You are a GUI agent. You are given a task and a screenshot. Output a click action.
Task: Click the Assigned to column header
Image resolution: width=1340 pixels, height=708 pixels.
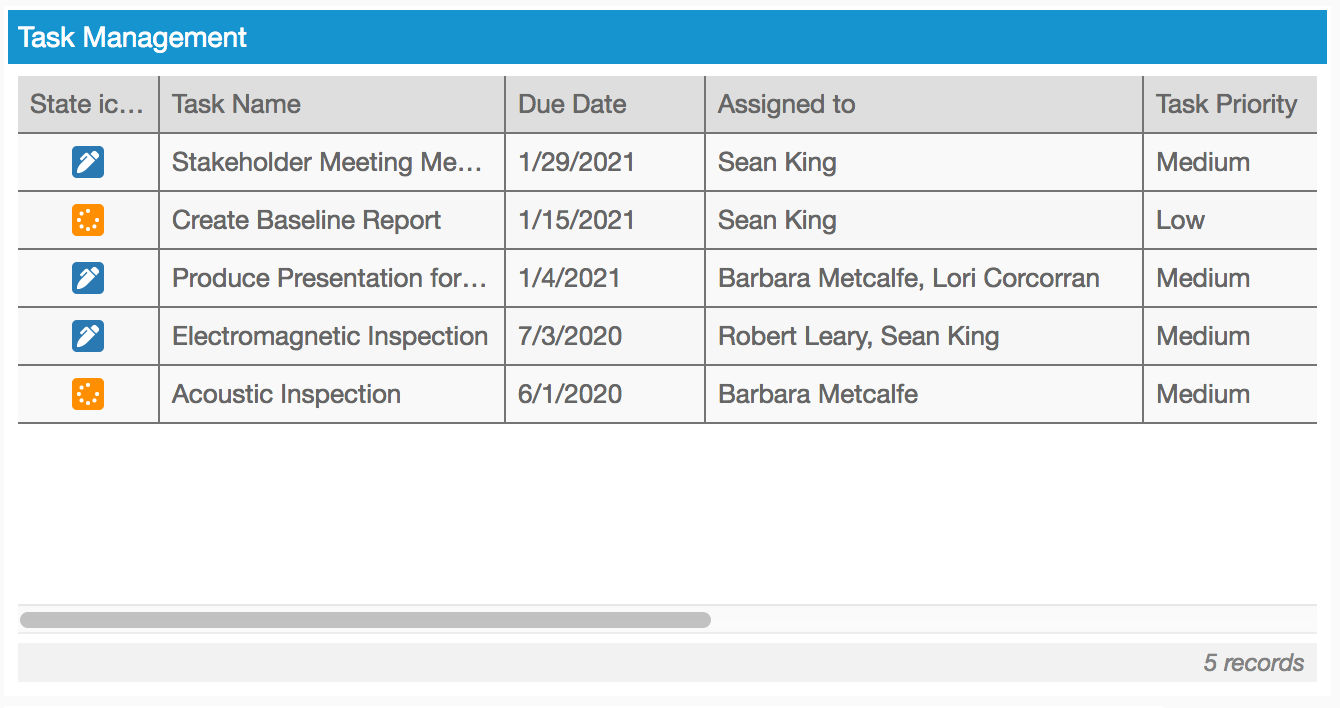pyautogui.click(x=786, y=104)
